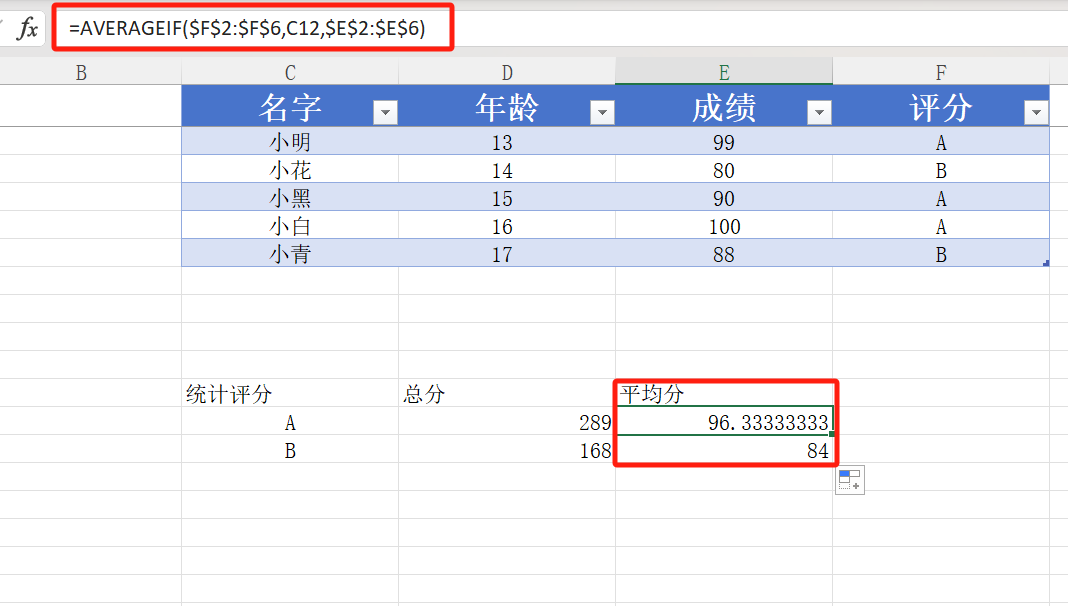Select column C header
Screen dimensions: 1068x606
tap(290, 72)
